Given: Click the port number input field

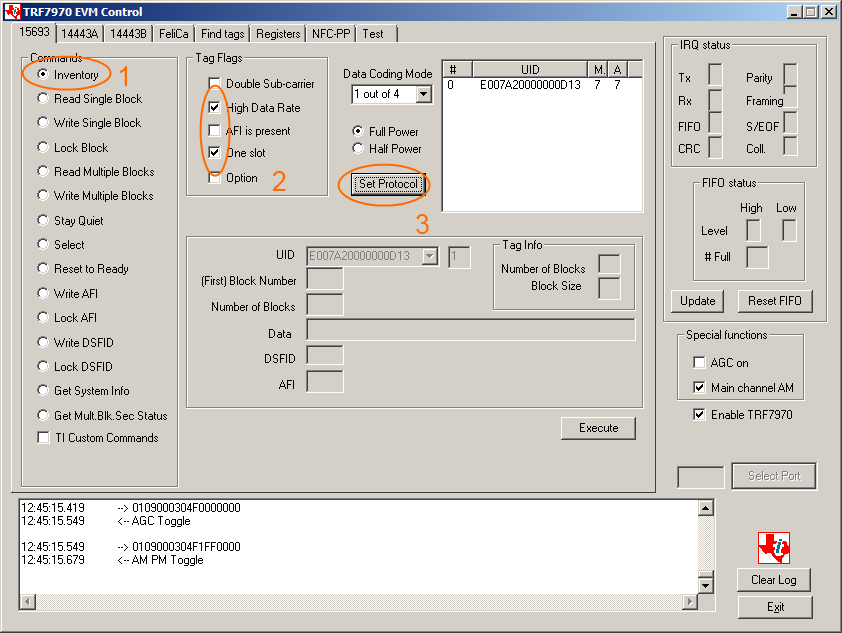Looking at the screenshot, I should pos(700,477).
